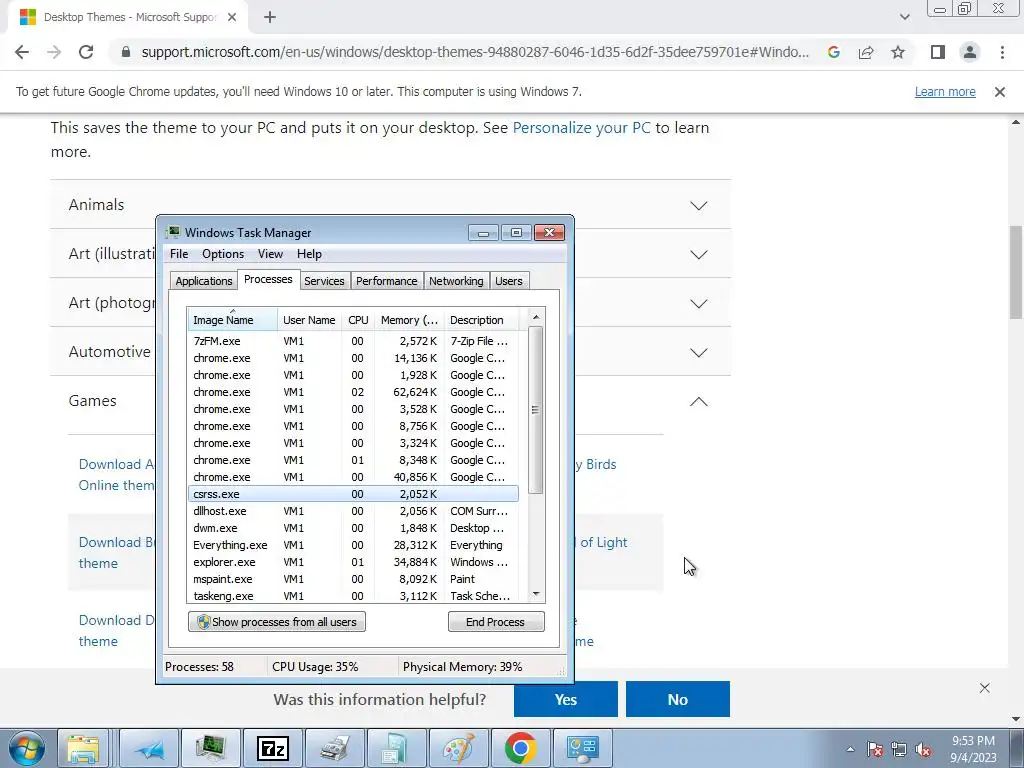Switch to the Services tab
Screen dimensions: 1024x768
(x=324, y=281)
